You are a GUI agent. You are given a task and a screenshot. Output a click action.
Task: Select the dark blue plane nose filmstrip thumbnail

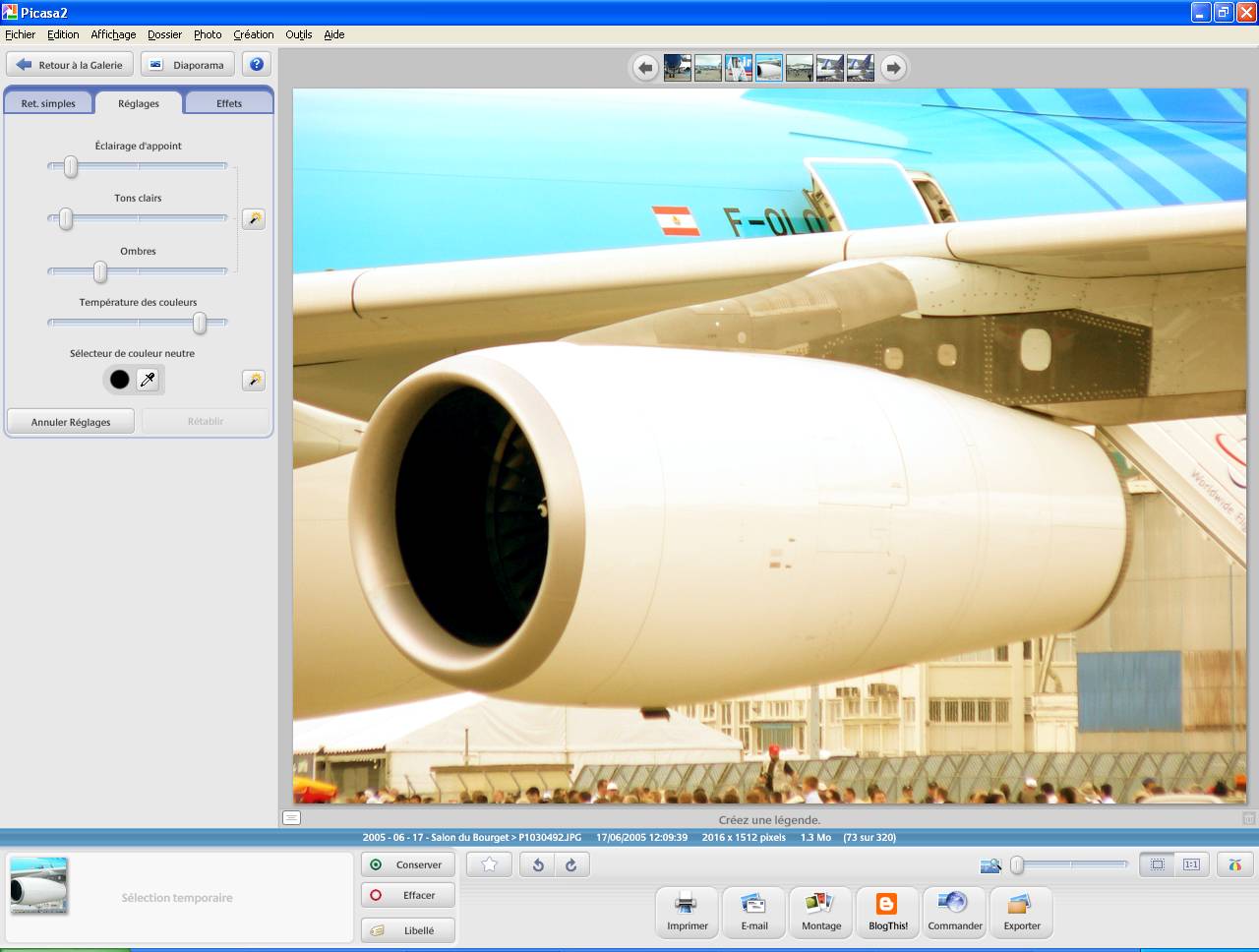pos(677,68)
